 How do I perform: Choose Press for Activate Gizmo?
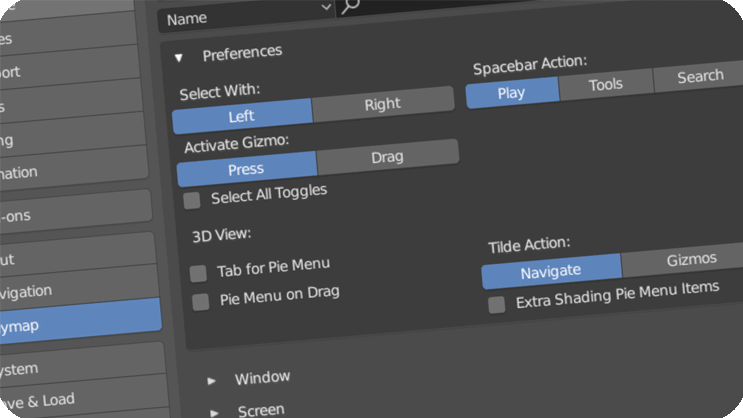pyautogui.click(x=246, y=169)
